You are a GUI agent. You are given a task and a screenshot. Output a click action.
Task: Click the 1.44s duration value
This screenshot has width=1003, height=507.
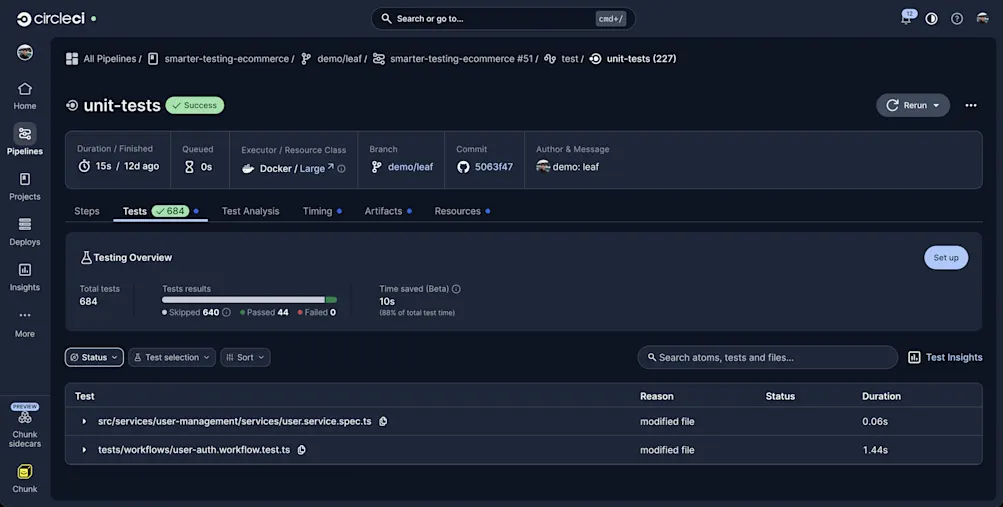pyautogui.click(x=875, y=450)
